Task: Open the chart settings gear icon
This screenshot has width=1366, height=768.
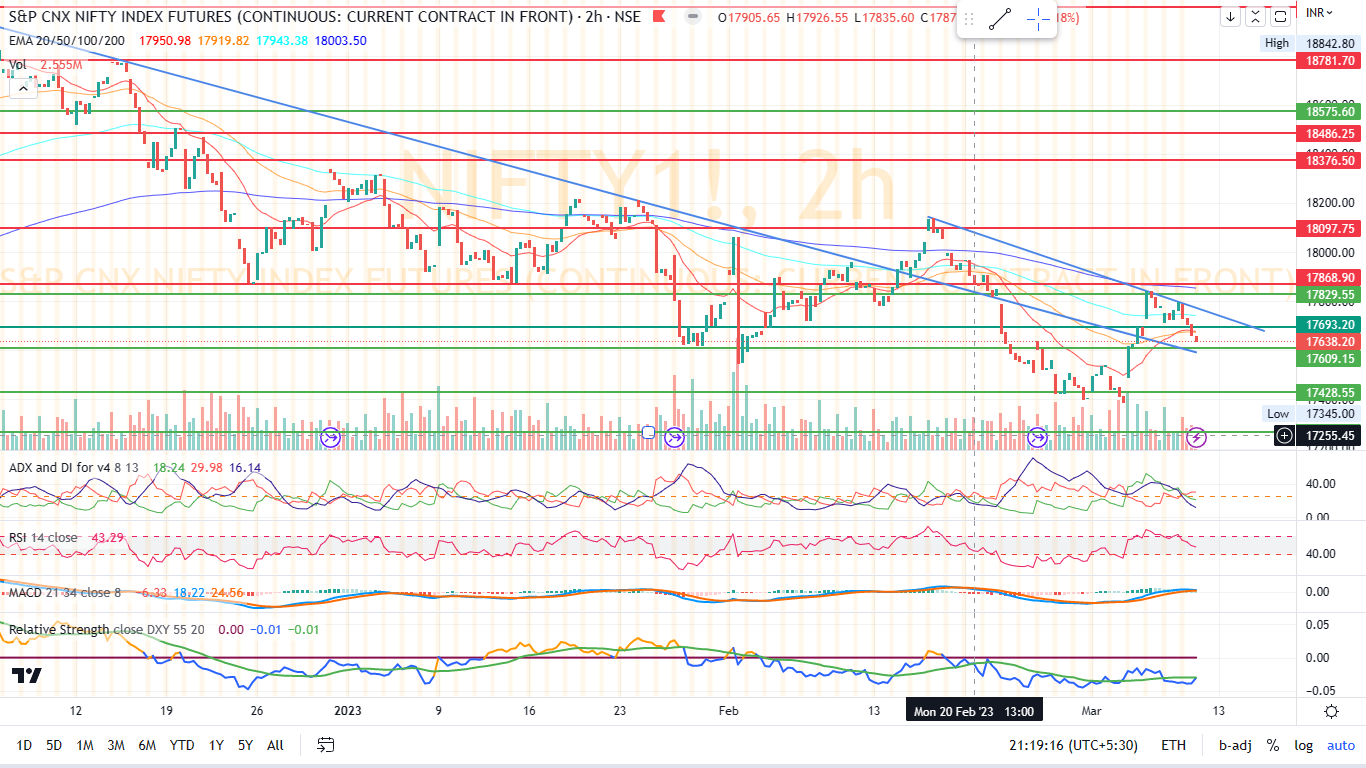Action: pyautogui.click(x=1331, y=711)
